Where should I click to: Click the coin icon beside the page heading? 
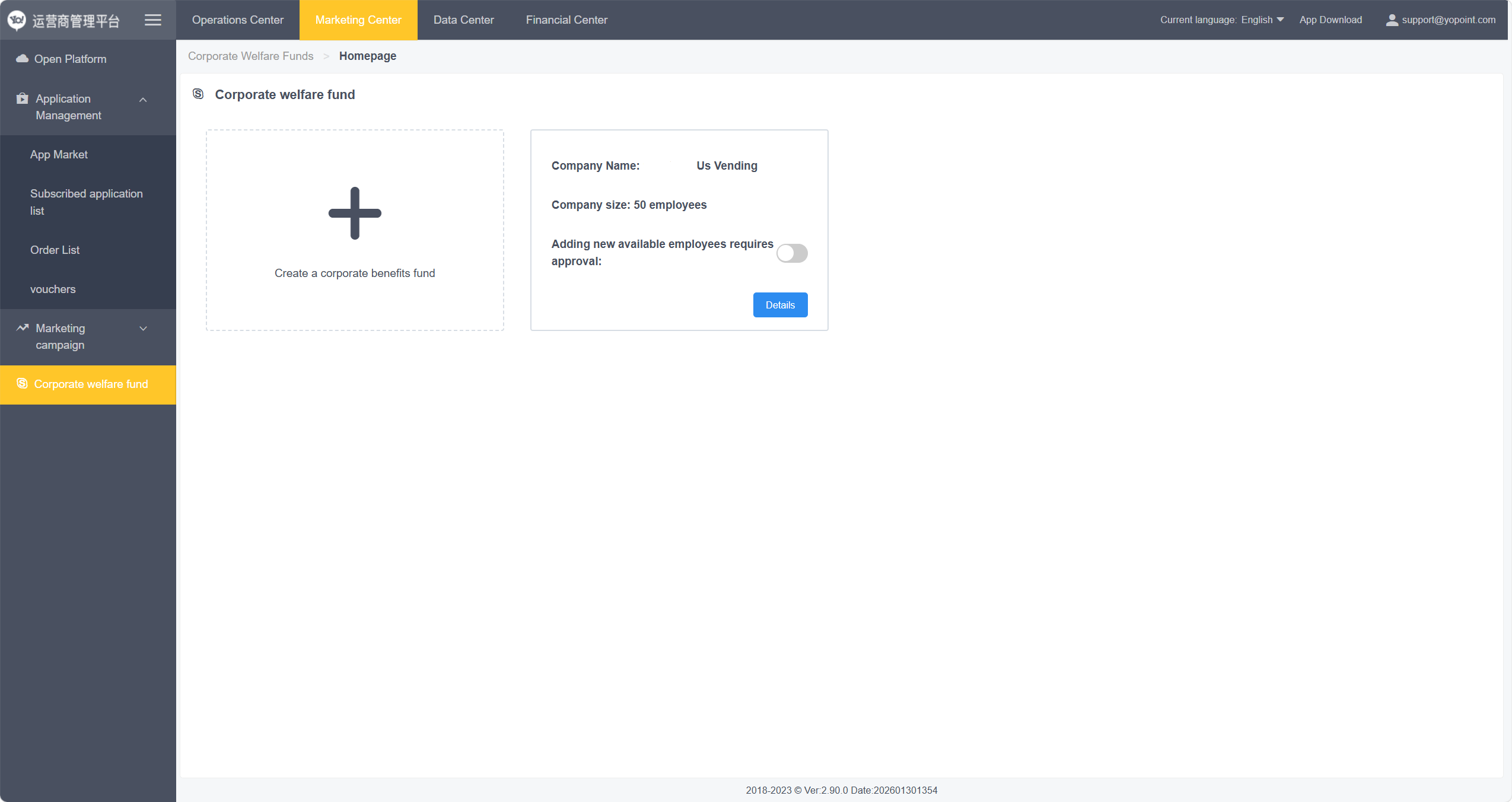click(x=198, y=94)
